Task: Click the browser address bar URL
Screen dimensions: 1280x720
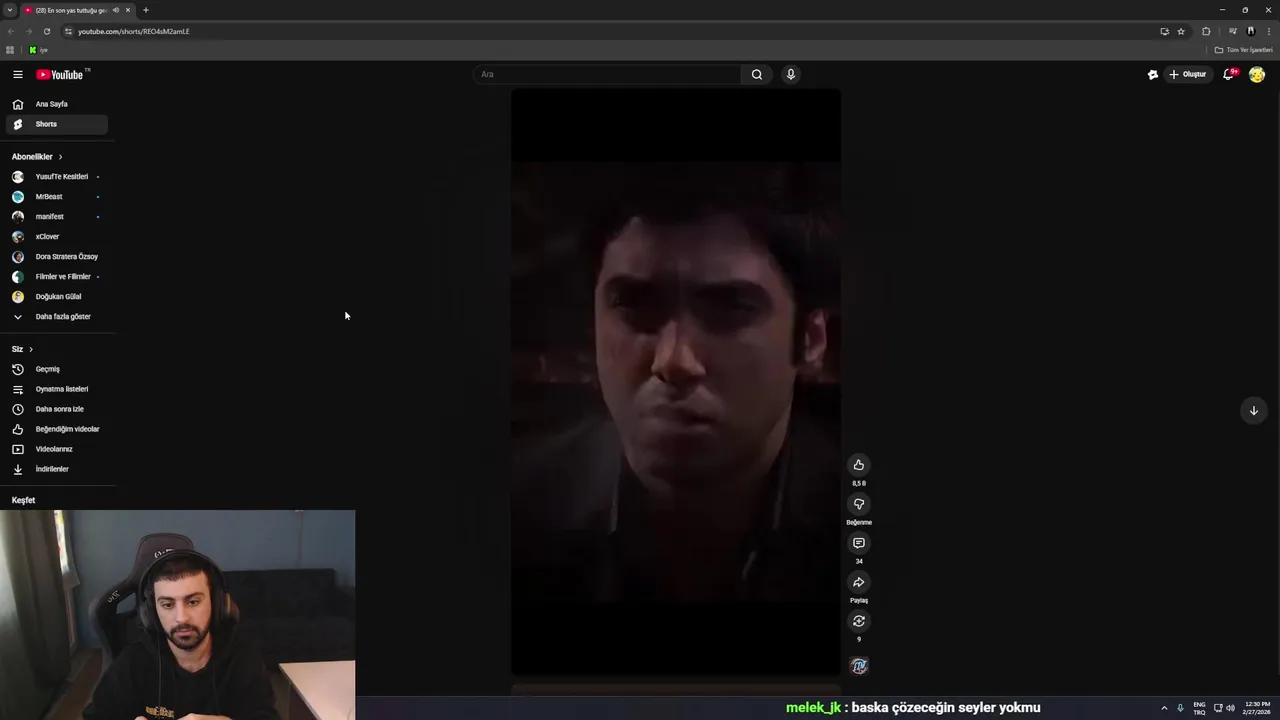Action: point(133,31)
